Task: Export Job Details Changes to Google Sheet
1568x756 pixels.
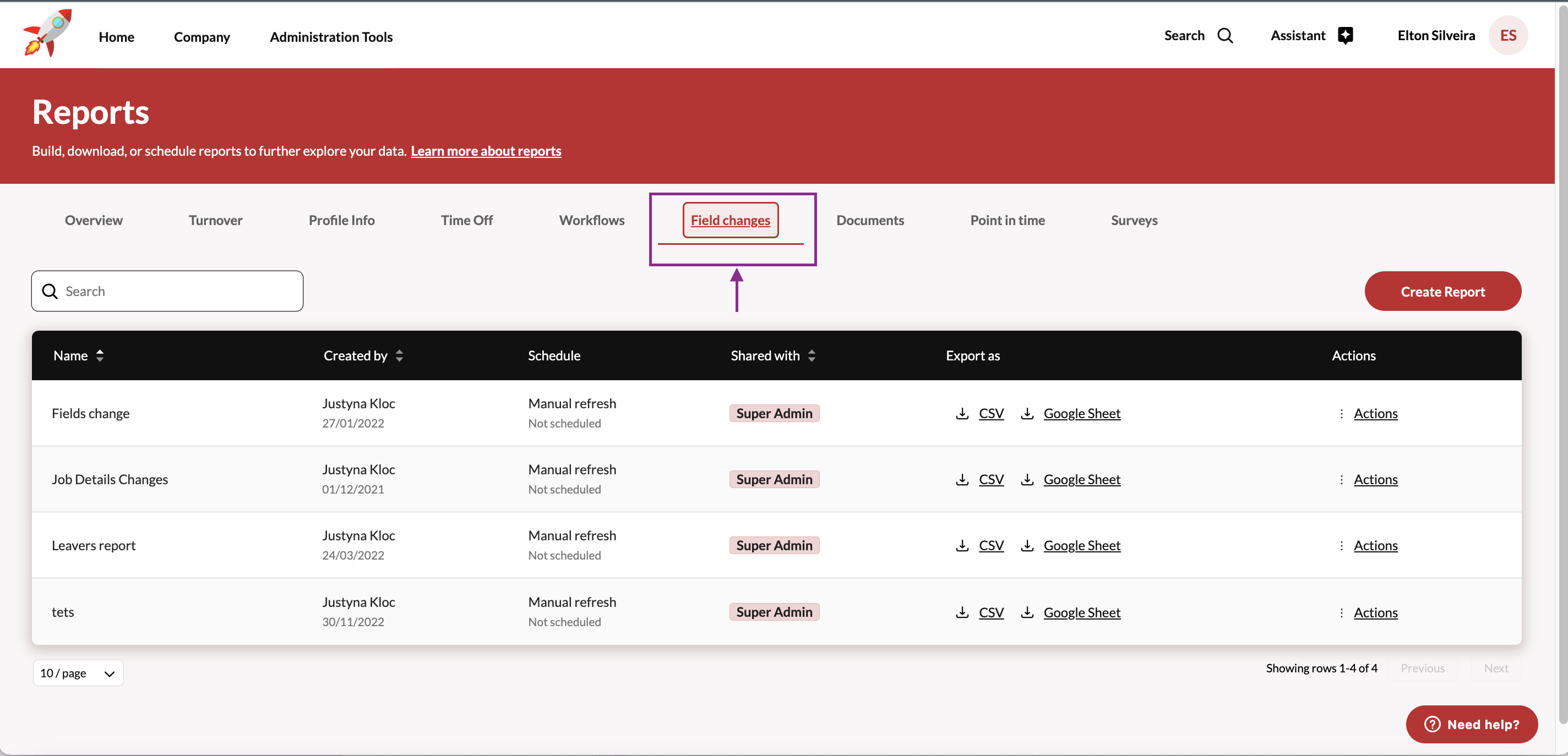Action: [1081, 480]
